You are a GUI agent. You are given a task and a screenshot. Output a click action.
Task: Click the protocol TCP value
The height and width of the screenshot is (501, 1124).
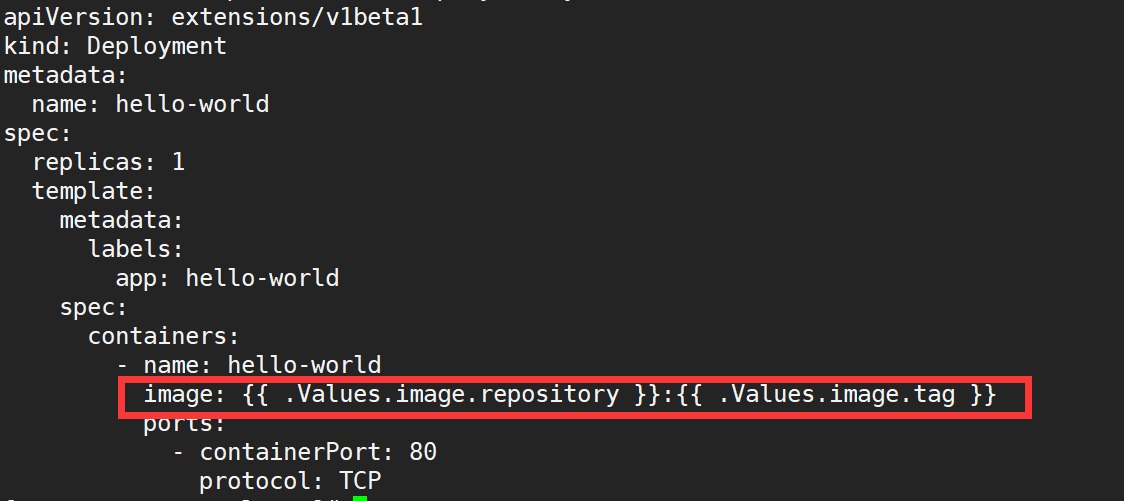[x=360, y=481]
